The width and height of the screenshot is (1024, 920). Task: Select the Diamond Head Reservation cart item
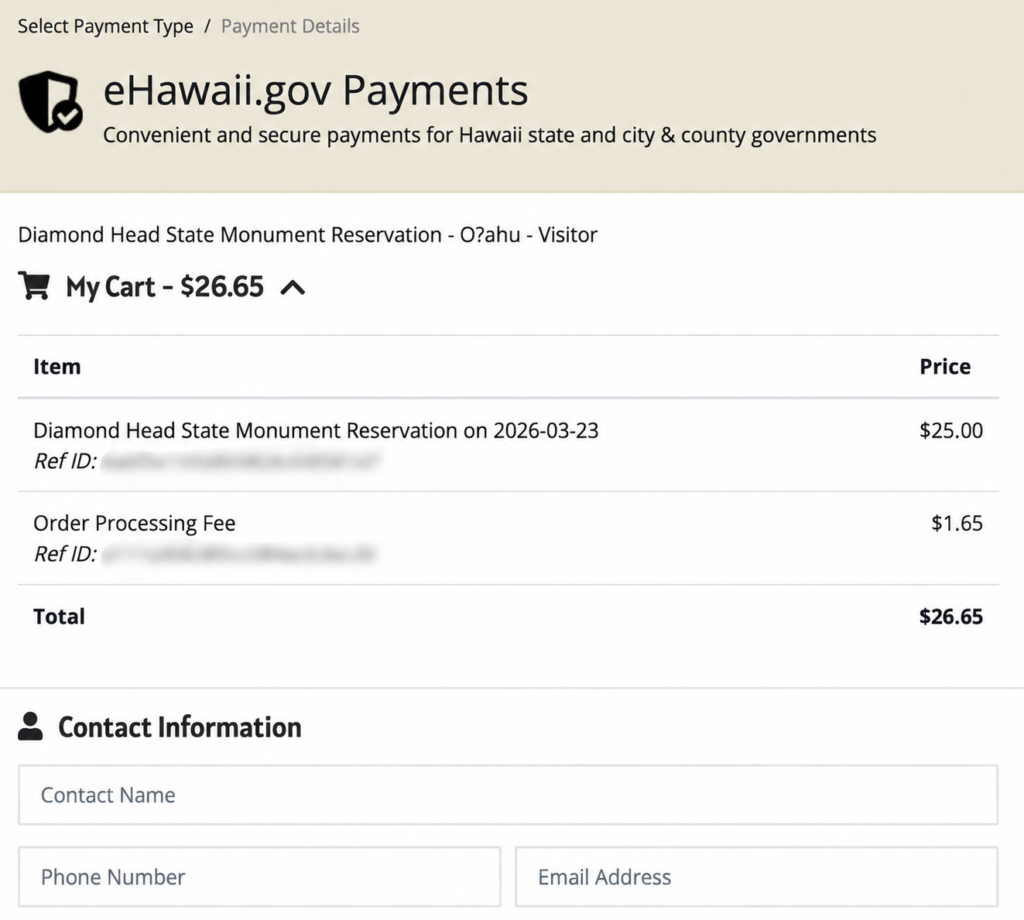(x=508, y=445)
